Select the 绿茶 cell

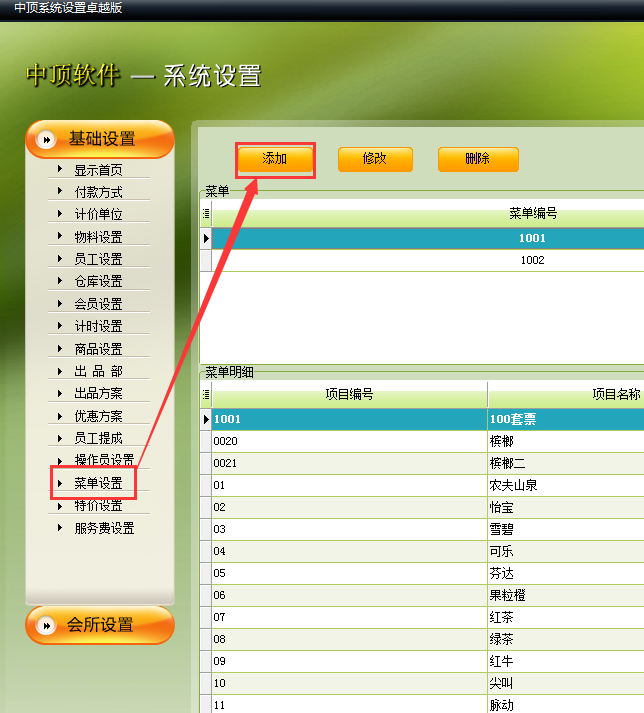[566, 639]
